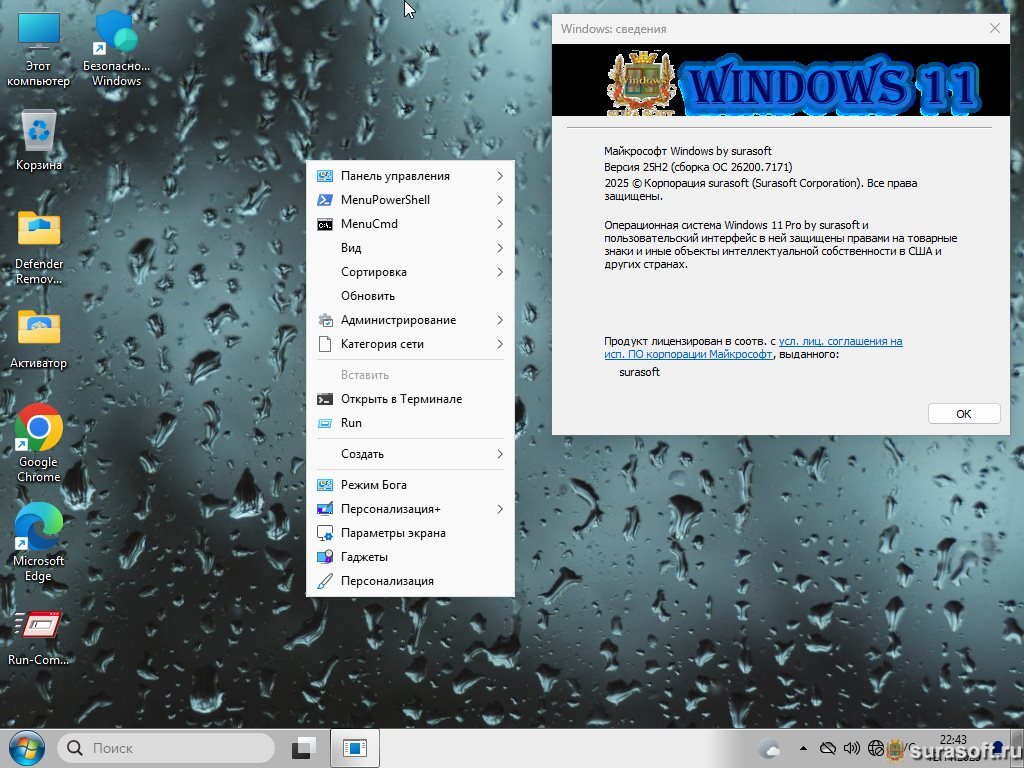The image size is (1024, 768).
Task: Click the network globe tray icon
Action: tap(875, 749)
